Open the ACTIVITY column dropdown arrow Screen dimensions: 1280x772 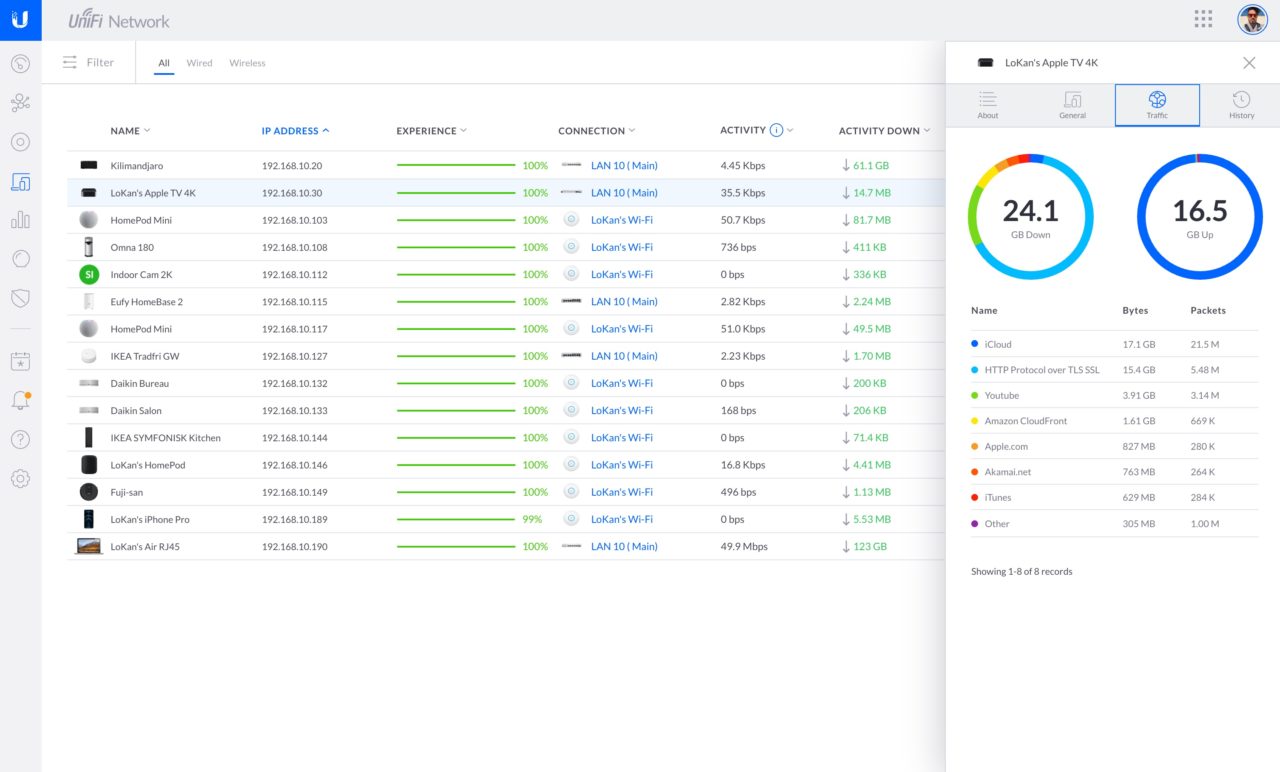(790, 131)
